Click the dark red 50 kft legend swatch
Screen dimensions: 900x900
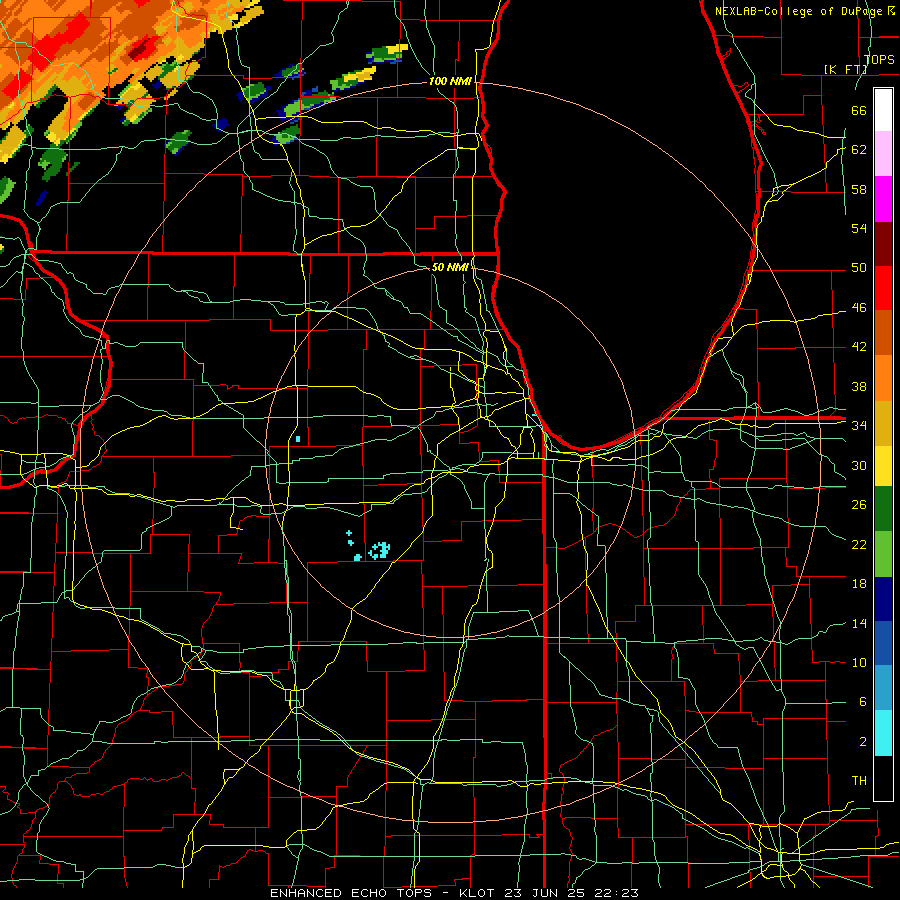883,244
